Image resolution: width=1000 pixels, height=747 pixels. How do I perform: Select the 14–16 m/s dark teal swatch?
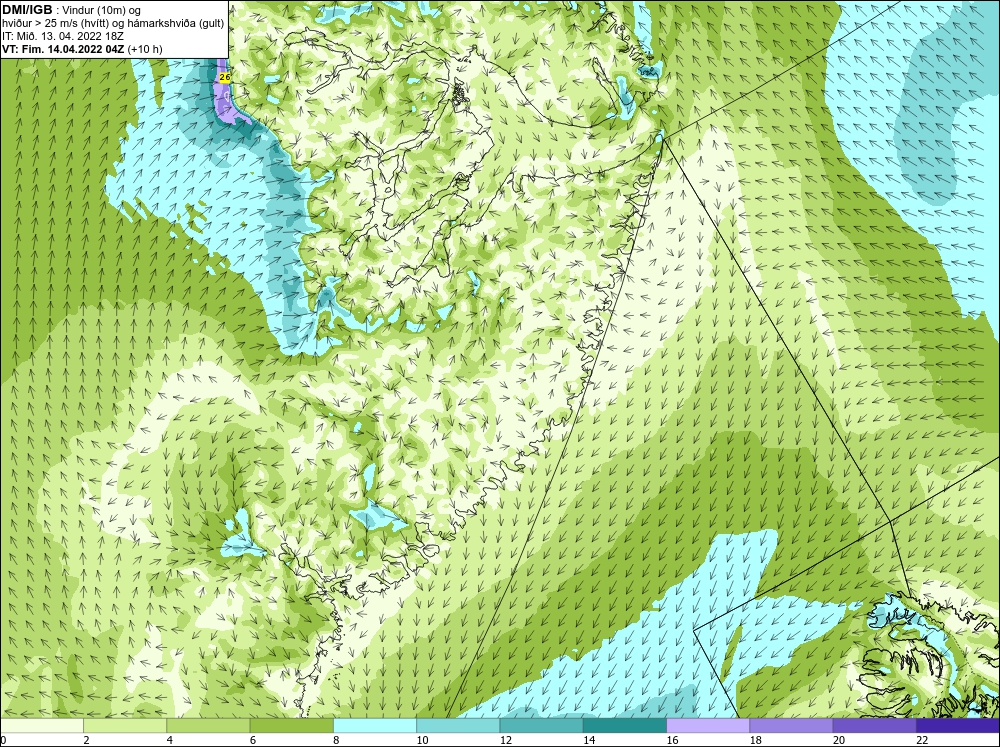click(625, 726)
